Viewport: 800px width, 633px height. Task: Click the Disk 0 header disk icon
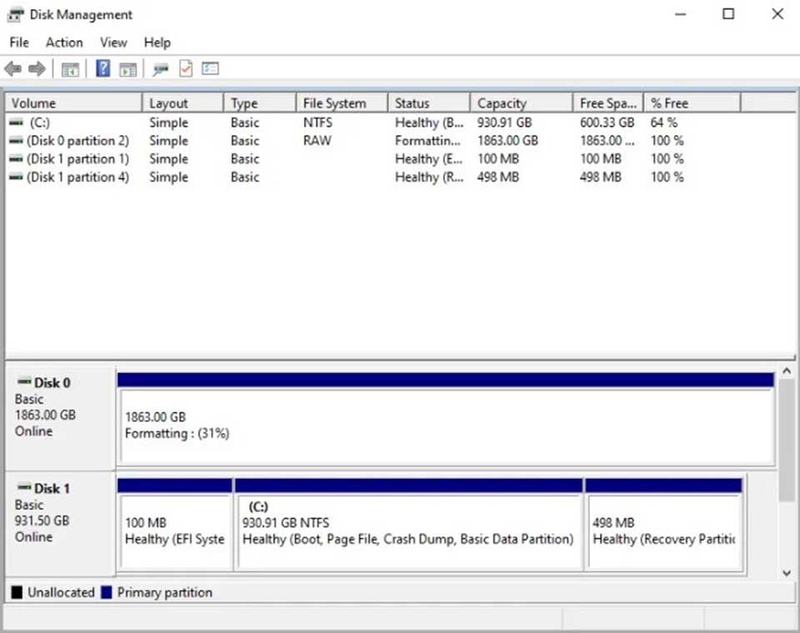[x=24, y=382]
